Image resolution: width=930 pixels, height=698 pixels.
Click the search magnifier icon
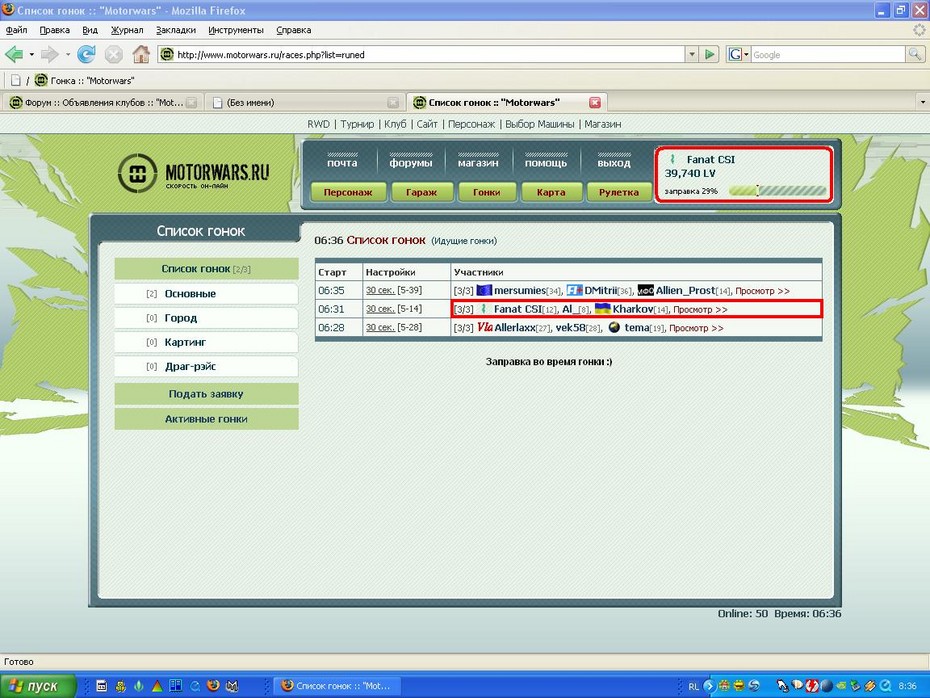coord(915,55)
